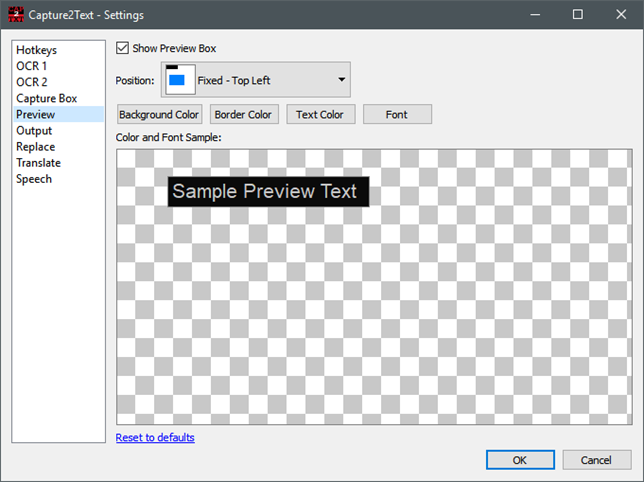
Task: Close the Settings window
Action: pos(621,15)
